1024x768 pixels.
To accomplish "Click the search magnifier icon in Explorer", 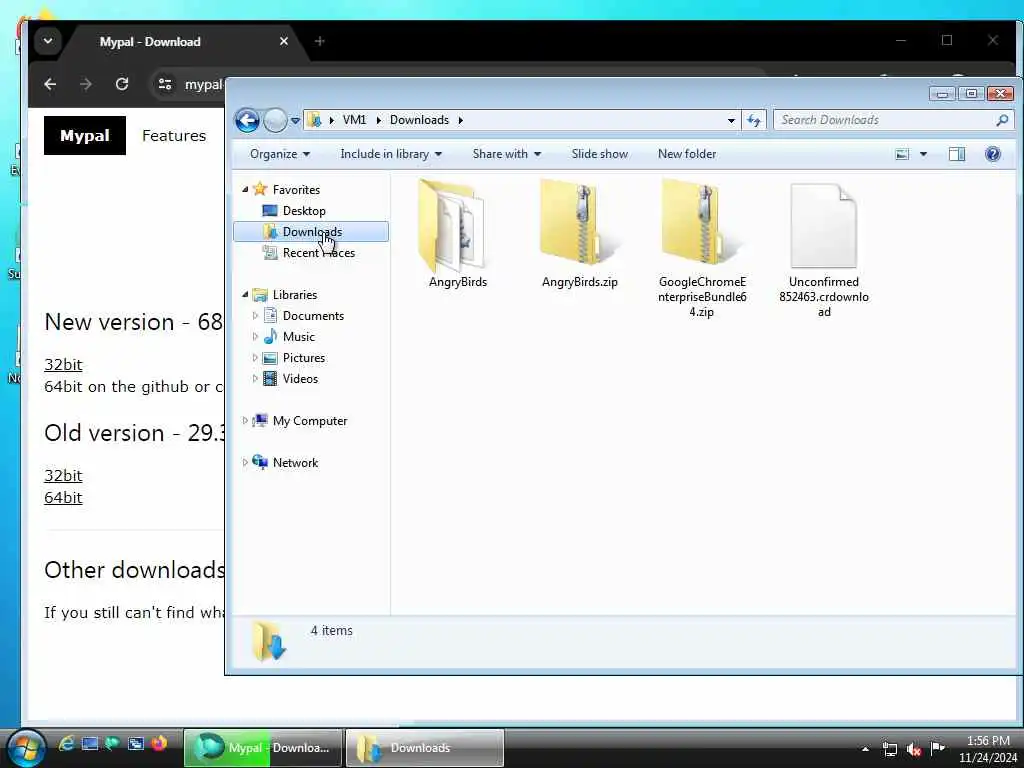I will pyautogui.click(x=1002, y=120).
